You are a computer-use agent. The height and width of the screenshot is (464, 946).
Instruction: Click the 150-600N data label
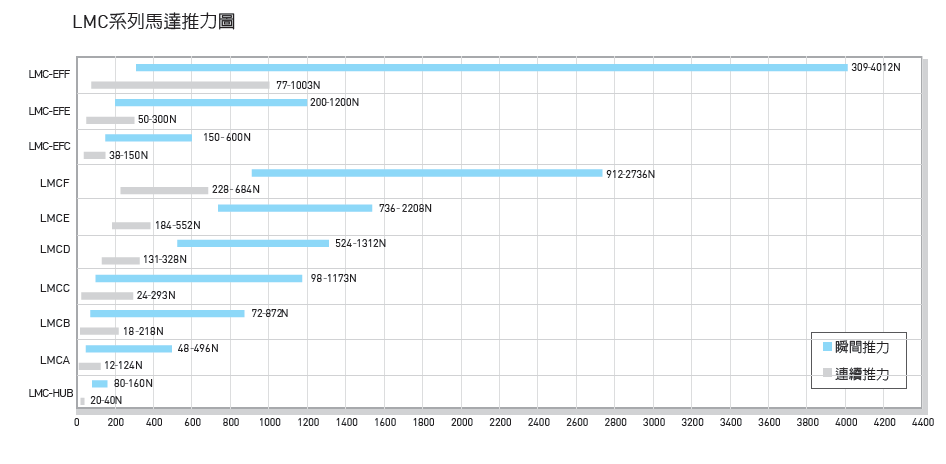(226, 137)
